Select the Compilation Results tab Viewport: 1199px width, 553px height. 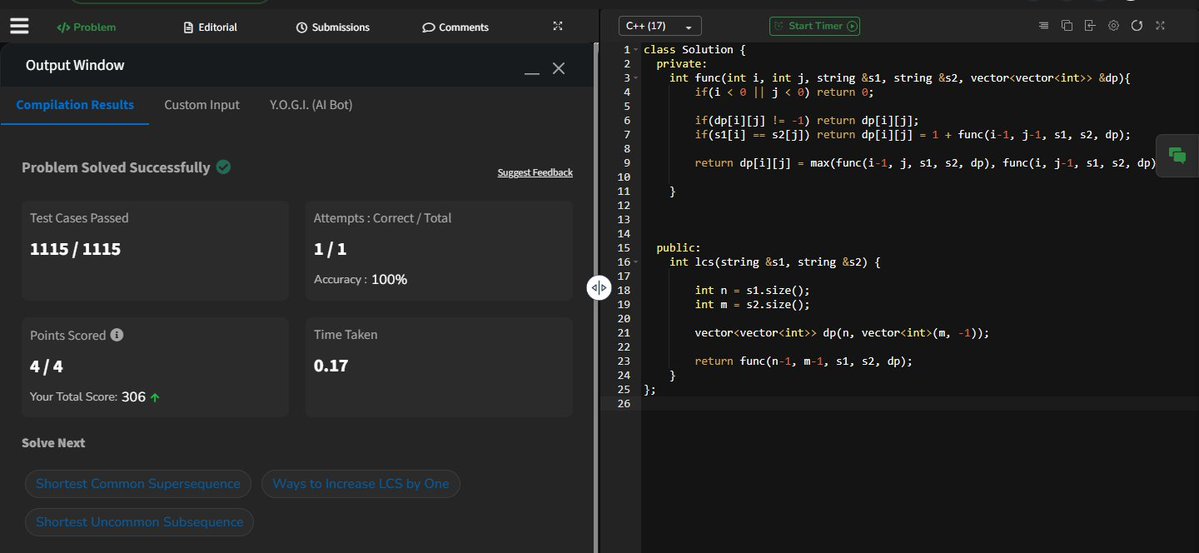(x=75, y=105)
